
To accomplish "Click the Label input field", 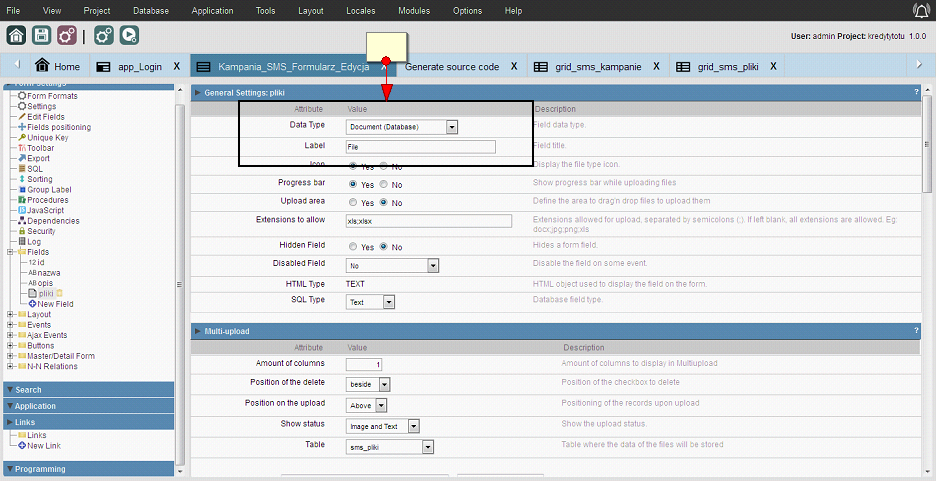I will 421,147.
